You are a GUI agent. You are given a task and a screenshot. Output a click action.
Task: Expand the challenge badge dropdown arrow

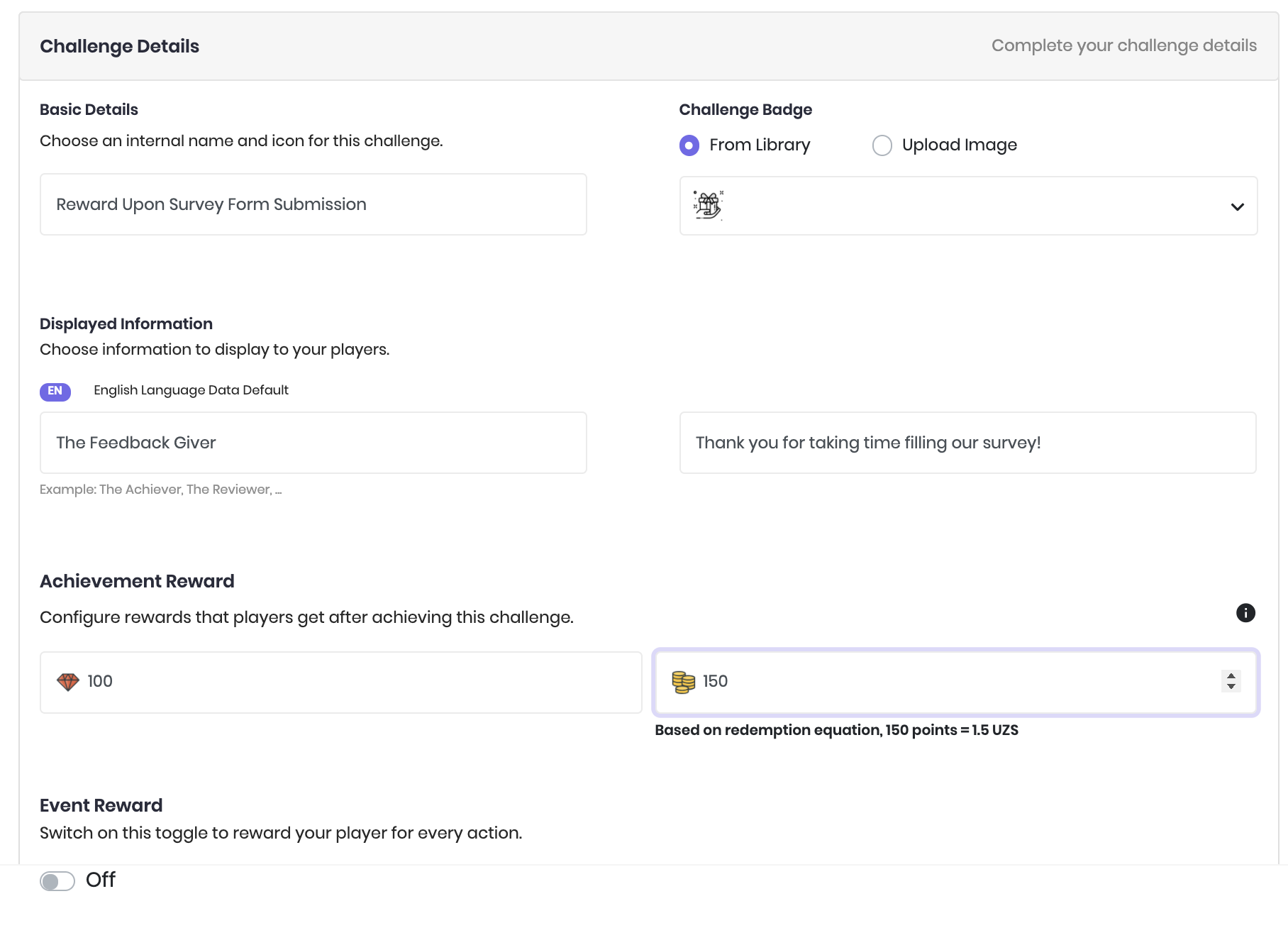1238,206
